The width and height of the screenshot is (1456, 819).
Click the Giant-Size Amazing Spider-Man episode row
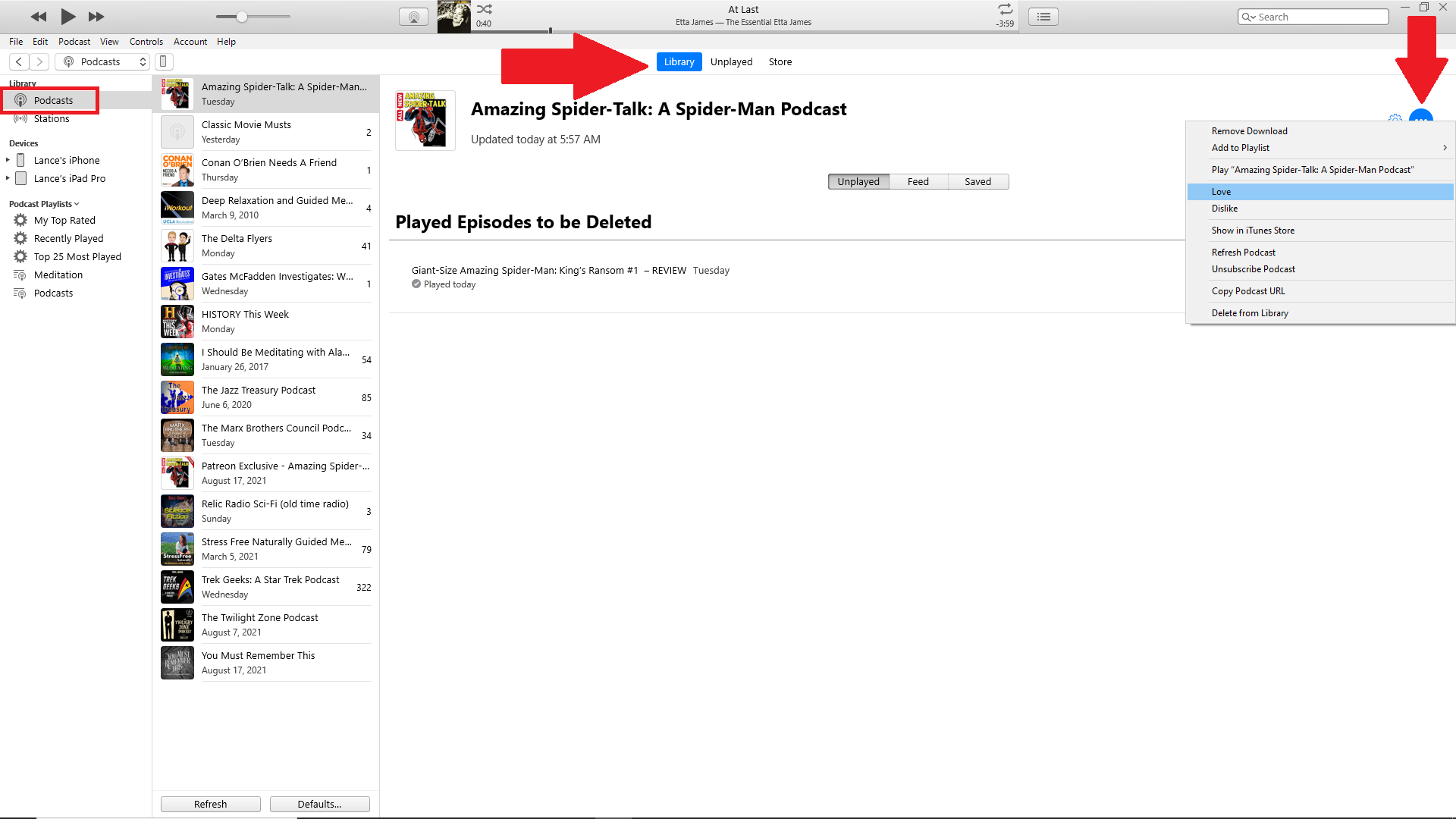pyautogui.click(x=786, y=277)
